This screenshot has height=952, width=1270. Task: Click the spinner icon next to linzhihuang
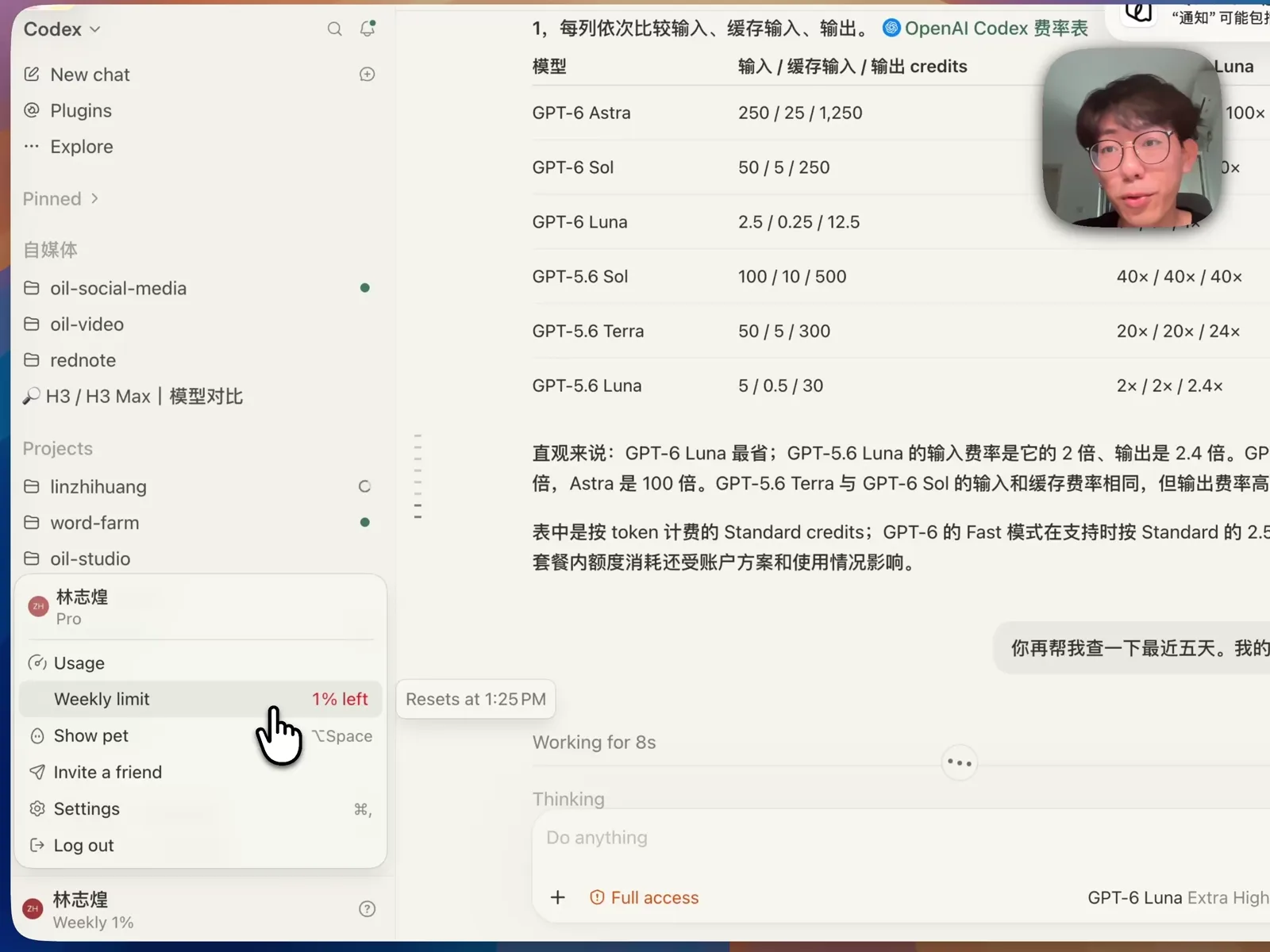click(364, 486)
